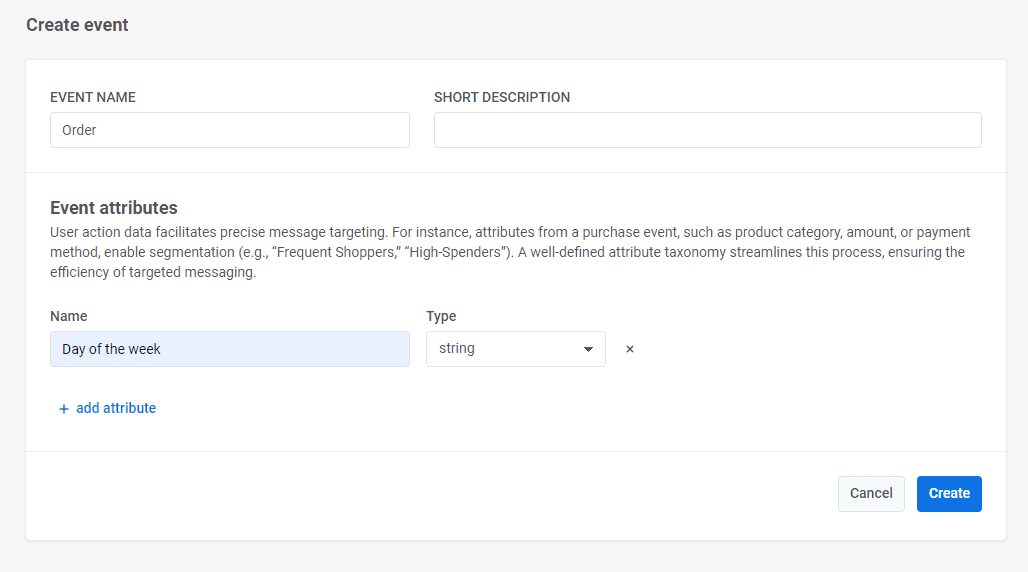Click the "string" value in Type selector
The width and height of the screenshot is (1028, 572).
[x=457, y=349]
